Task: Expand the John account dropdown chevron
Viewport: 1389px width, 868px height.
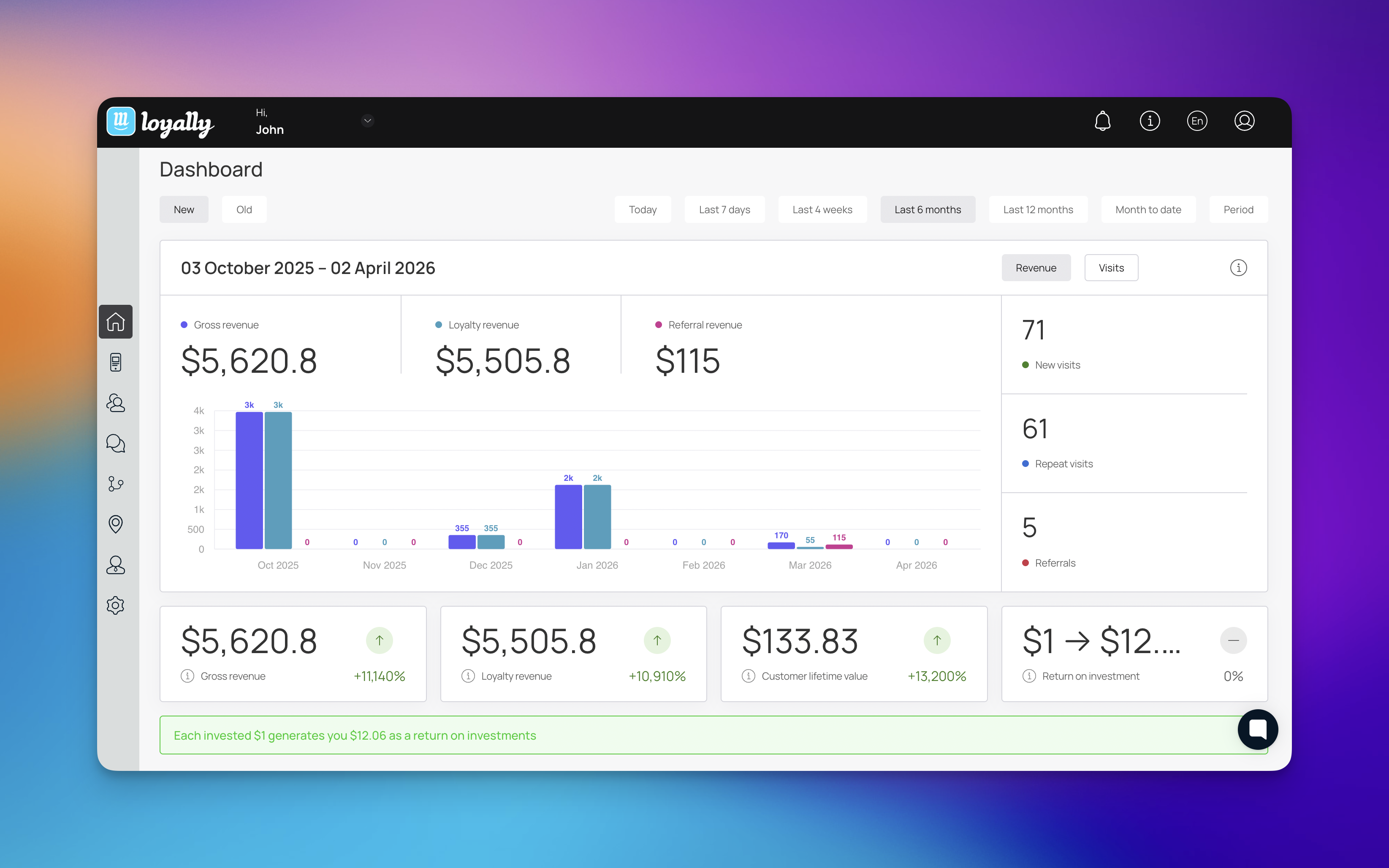Action: tap(367, 121)
